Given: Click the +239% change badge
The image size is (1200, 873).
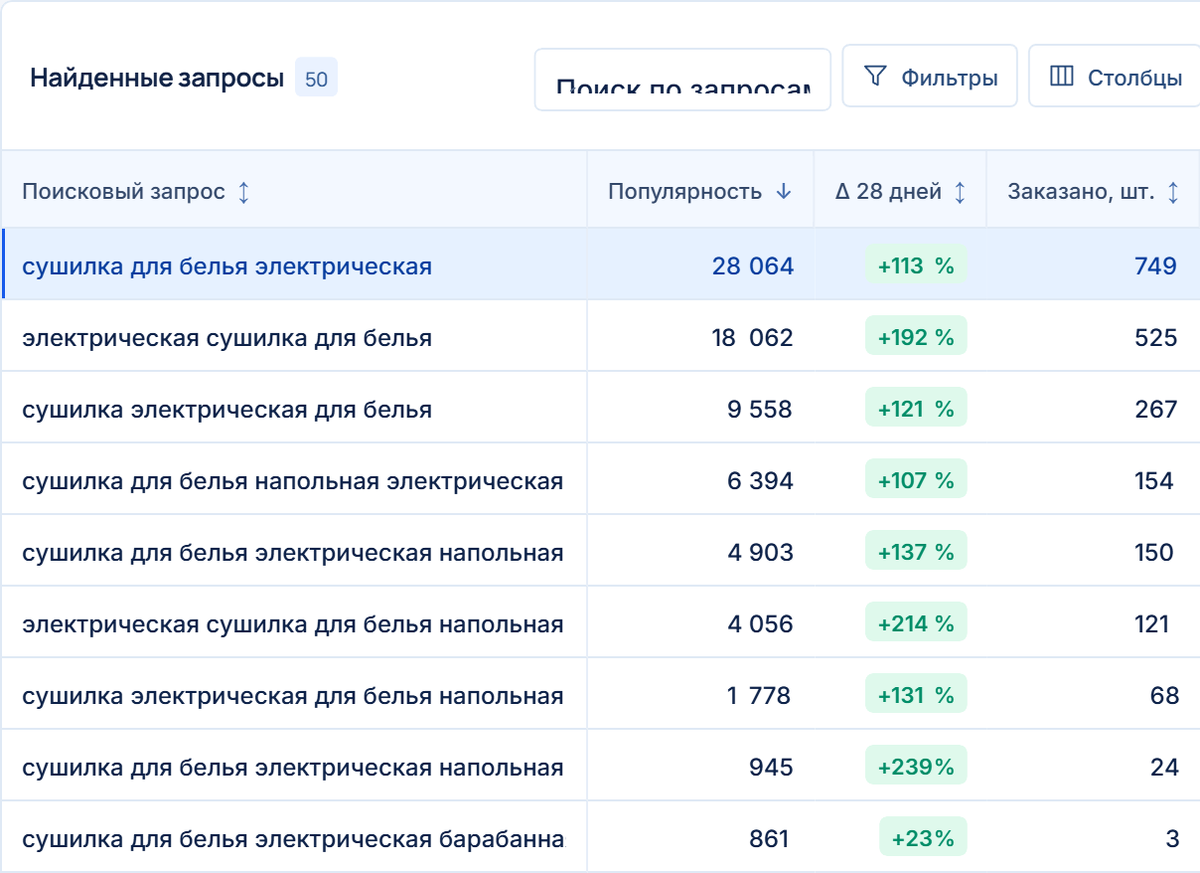Looking at the screenshot, I should (x=916, y=767).
